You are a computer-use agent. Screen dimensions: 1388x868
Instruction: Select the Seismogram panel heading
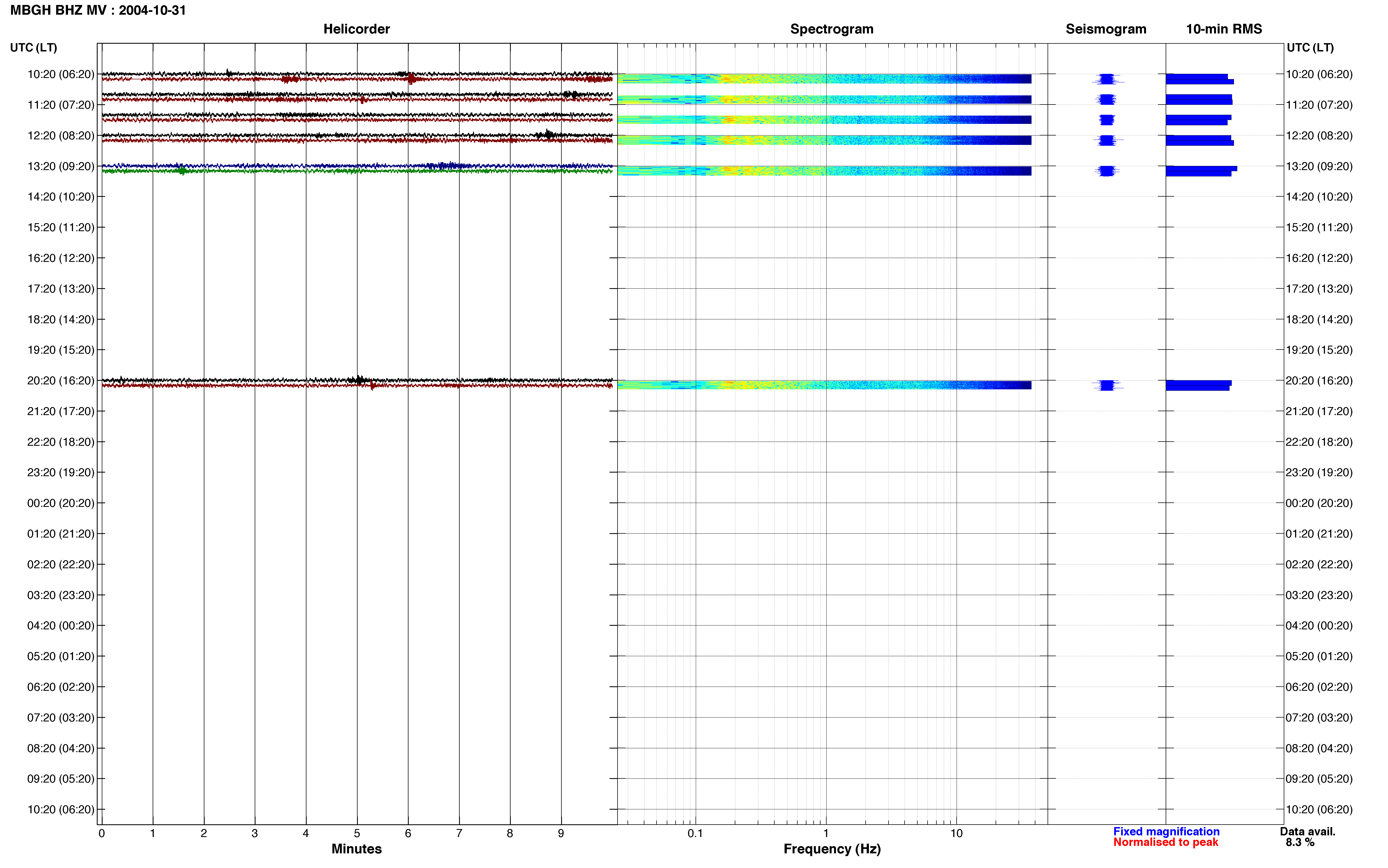(1106, 29)
